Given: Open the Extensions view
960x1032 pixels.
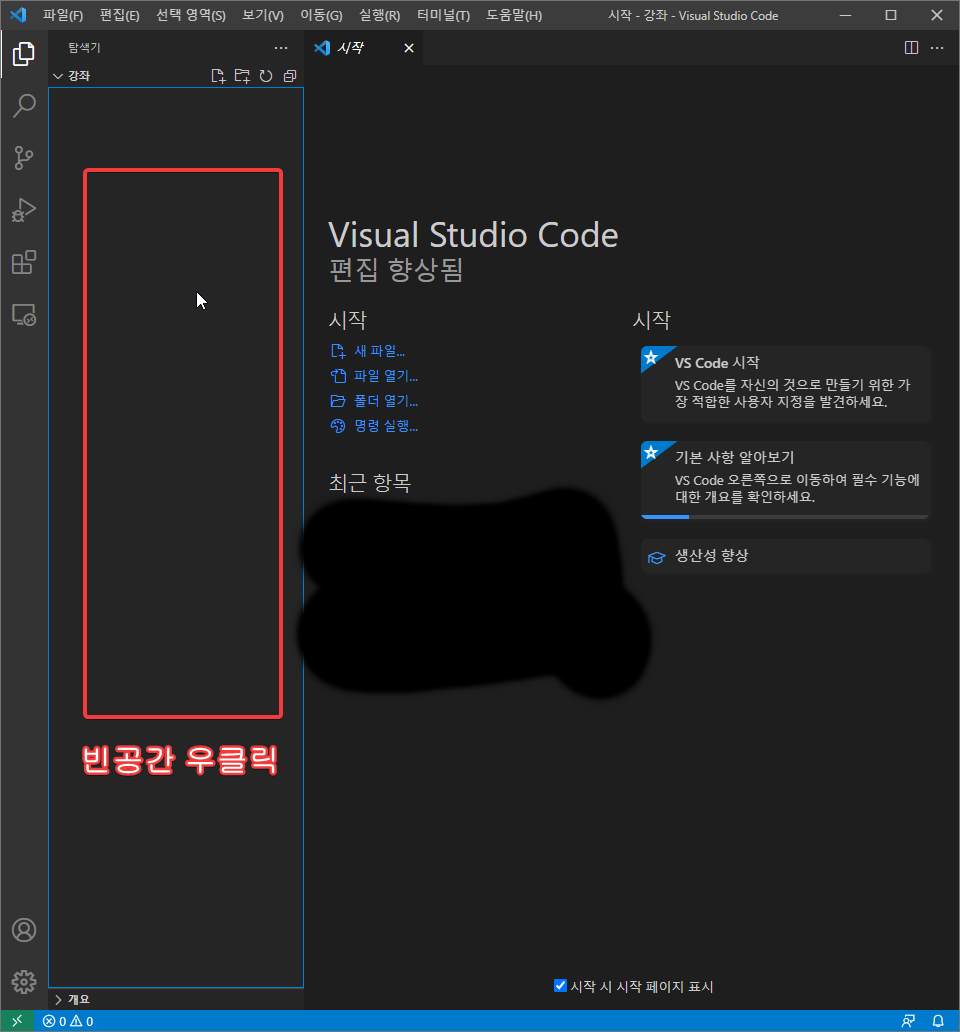Looking at the screenshot, I should tap(24, 263).
